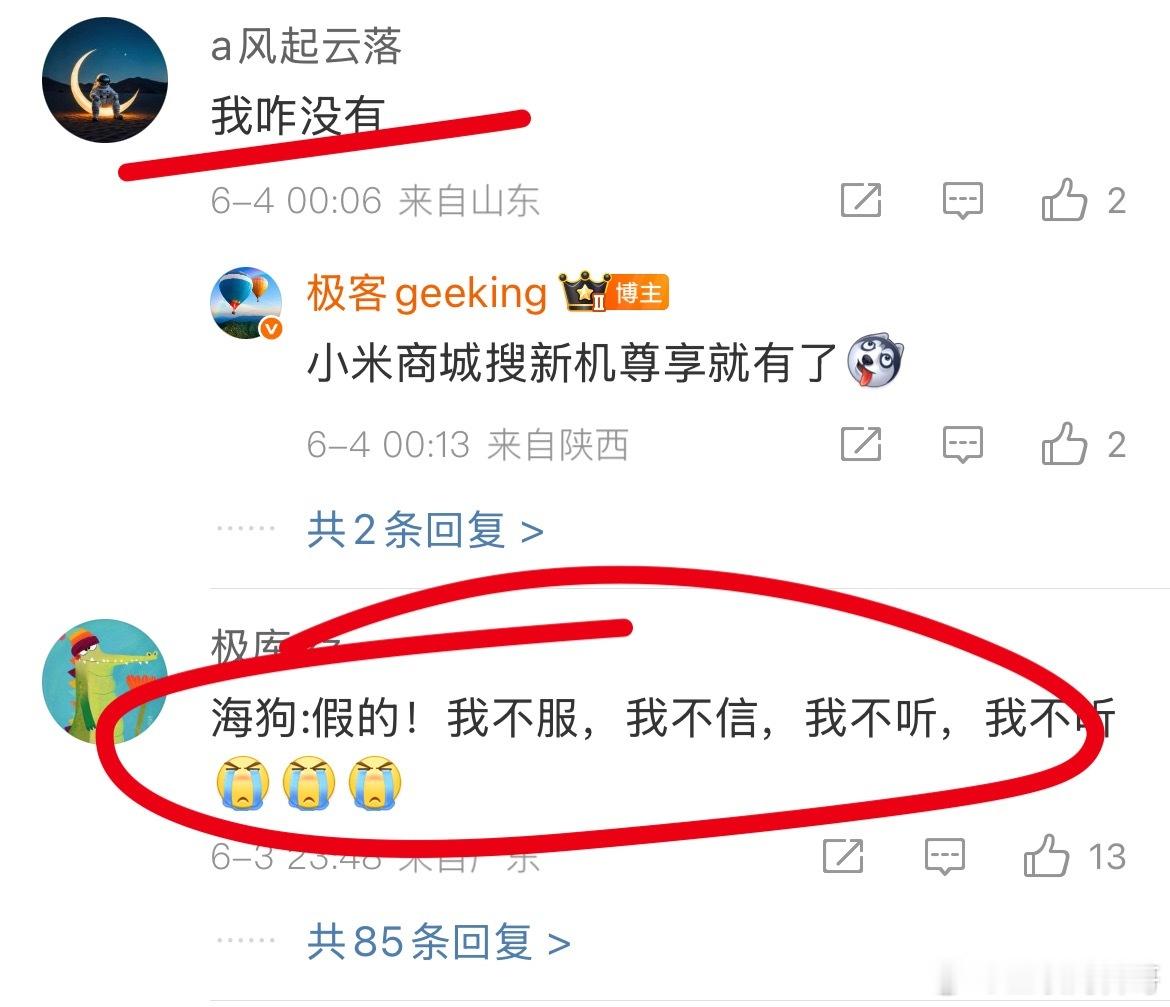Open reply icon on a风起云落's comment
1170x1007 pixels.
tap(963, 200)
